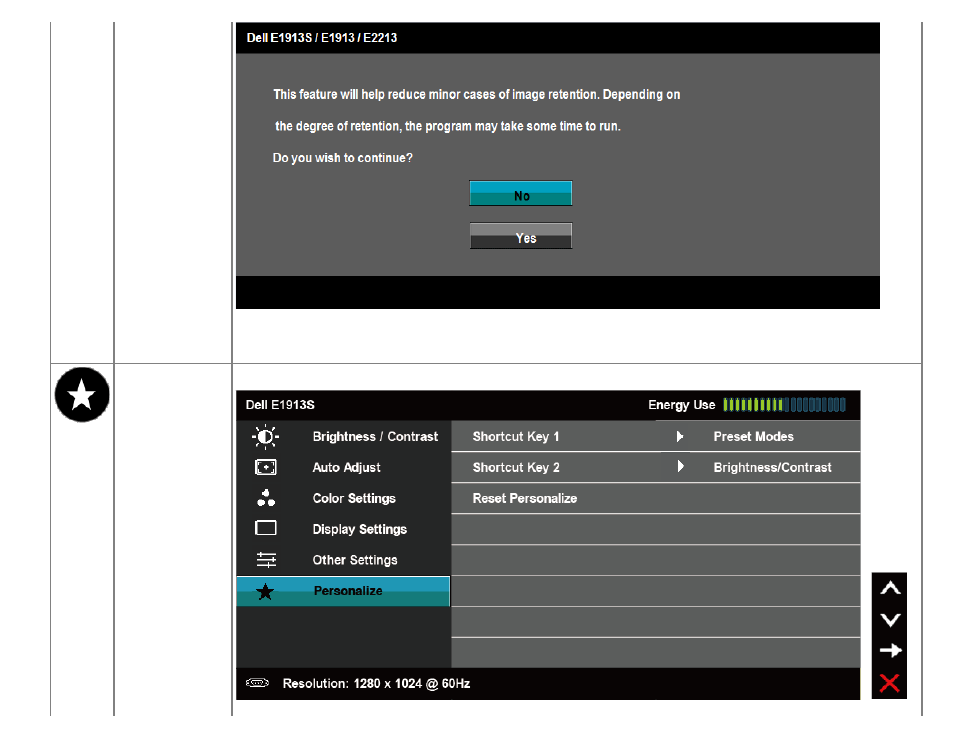Click the up arrow navigation button

890,588
